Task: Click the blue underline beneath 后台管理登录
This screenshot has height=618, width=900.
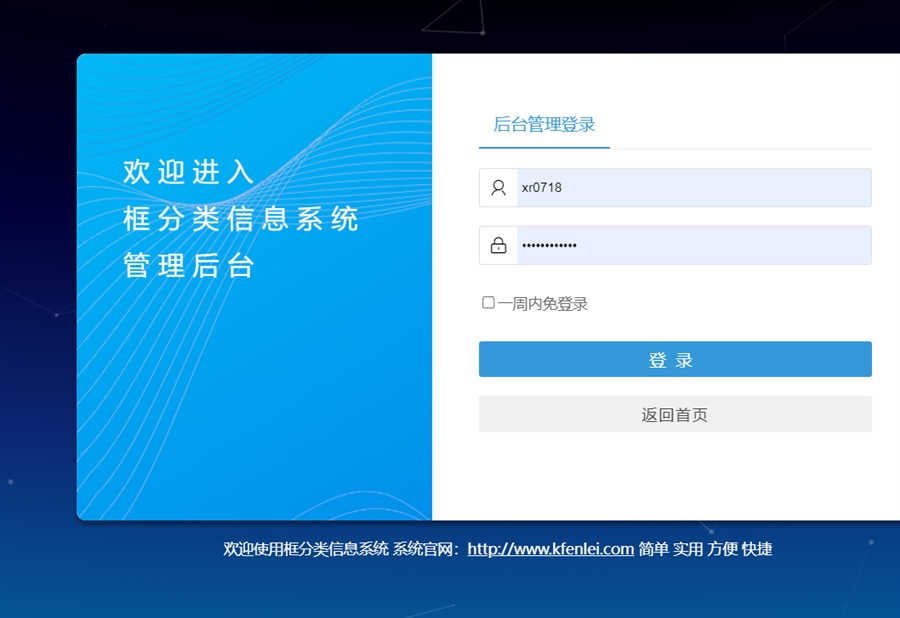Action: (544, 147)
